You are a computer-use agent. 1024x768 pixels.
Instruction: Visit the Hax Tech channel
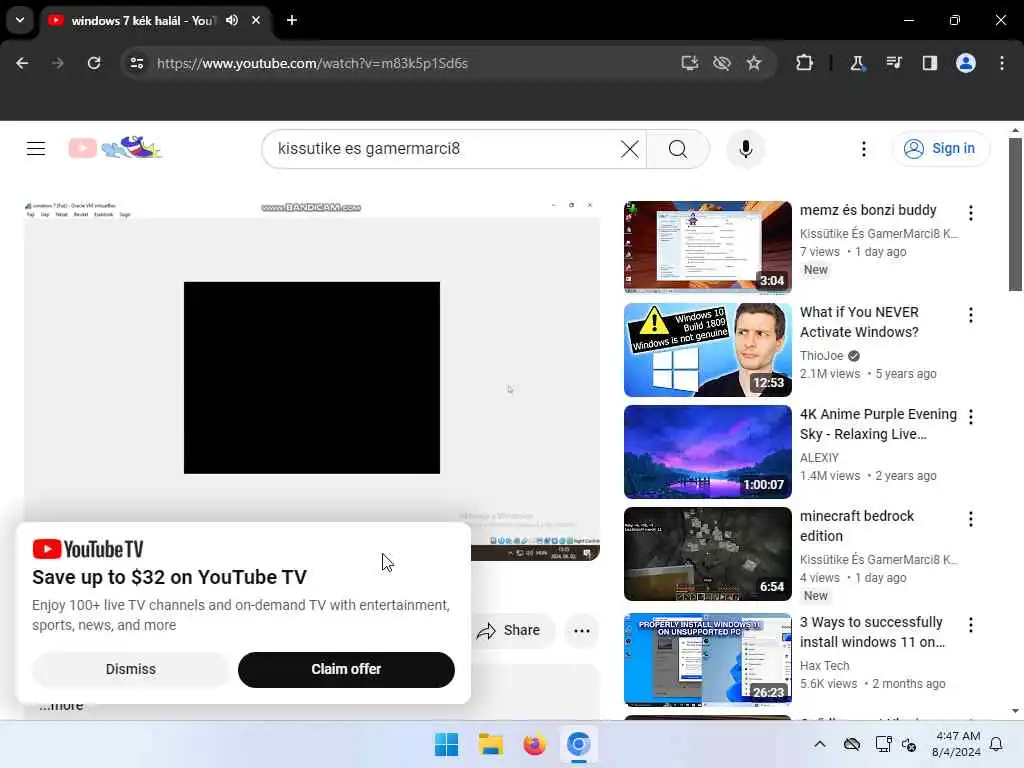pyautogui.click(x=825, y=665)
